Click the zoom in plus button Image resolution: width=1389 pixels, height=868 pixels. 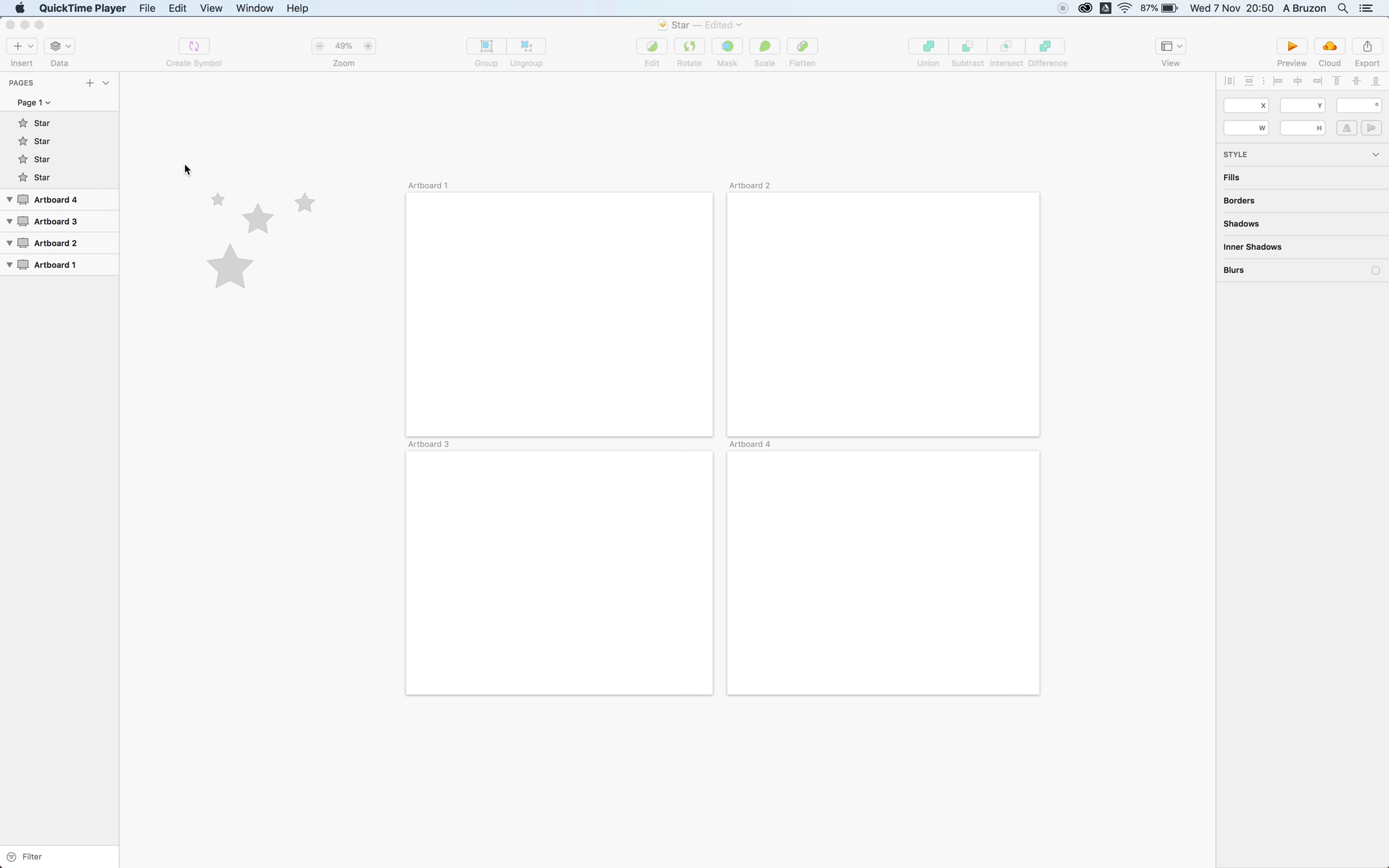(x=368, y=46)
